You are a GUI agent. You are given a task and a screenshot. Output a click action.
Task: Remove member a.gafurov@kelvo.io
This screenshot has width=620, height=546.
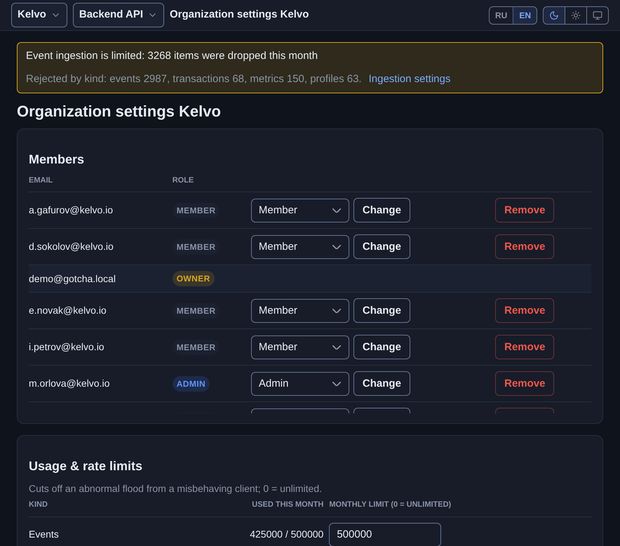pos(524,210)
